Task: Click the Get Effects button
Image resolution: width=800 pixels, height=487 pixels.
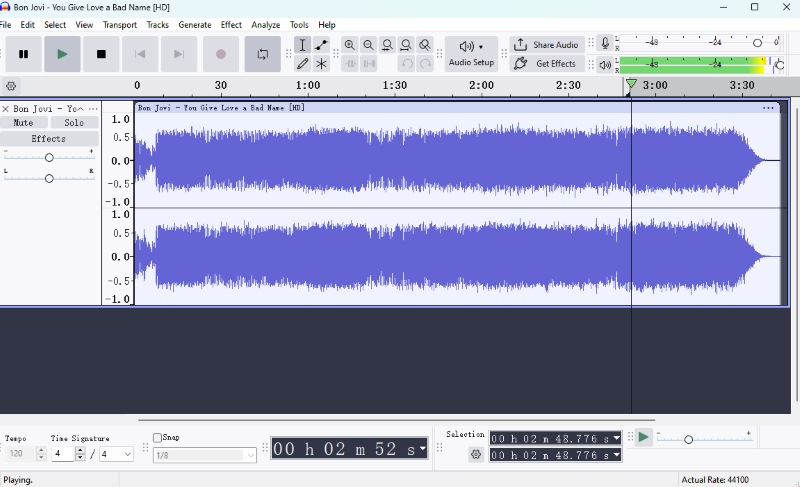Action: pyautogui.click(x=546, y=64)
